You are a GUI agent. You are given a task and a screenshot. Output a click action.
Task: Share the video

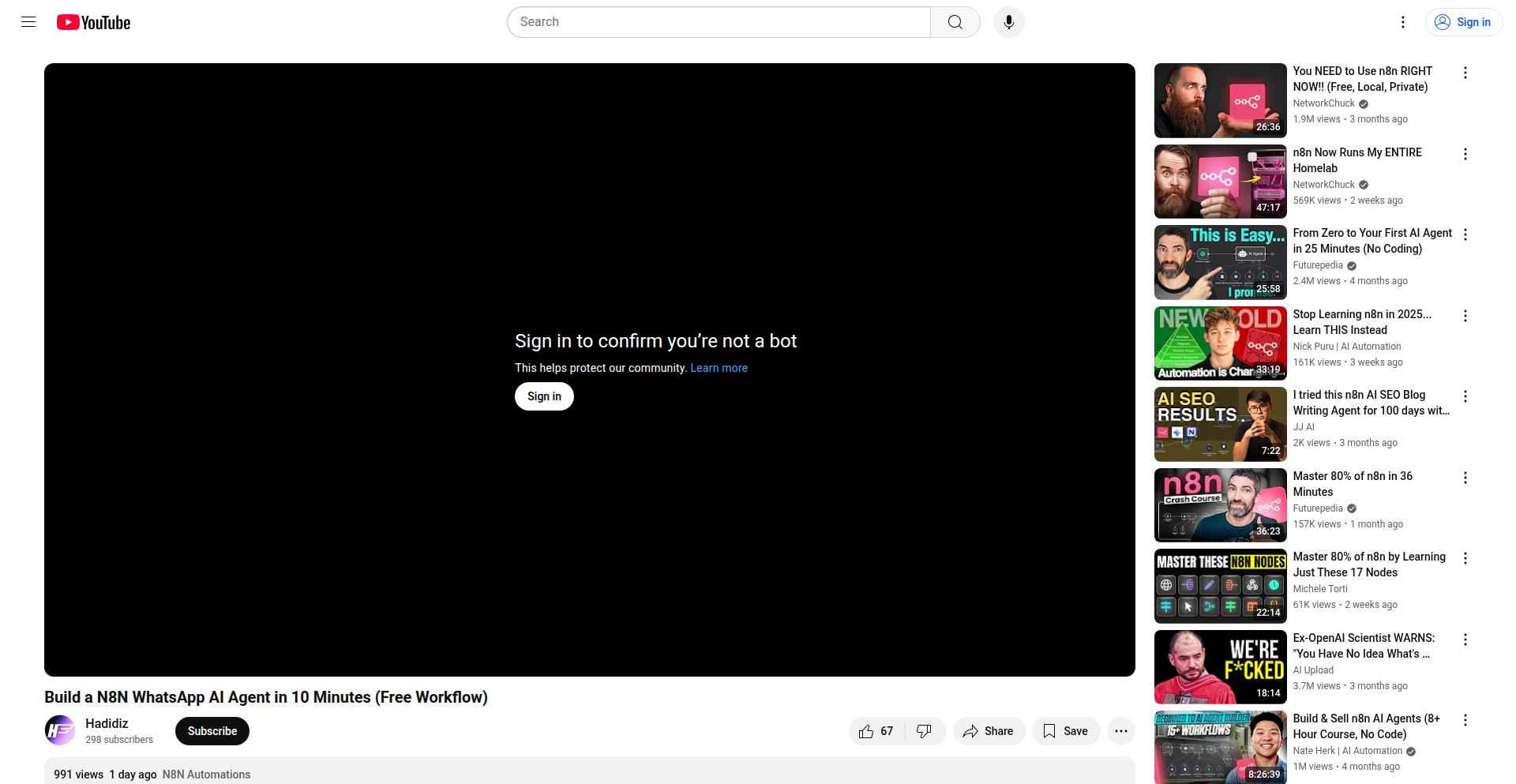pyautogui.click(x=989, y=731)
